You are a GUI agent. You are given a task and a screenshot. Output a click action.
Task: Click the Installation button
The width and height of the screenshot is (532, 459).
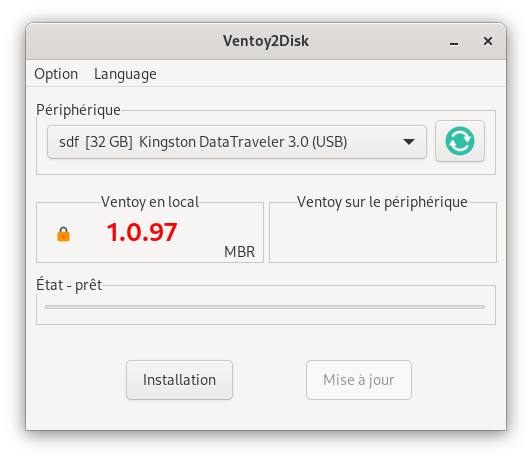click(x=179, y=380)
